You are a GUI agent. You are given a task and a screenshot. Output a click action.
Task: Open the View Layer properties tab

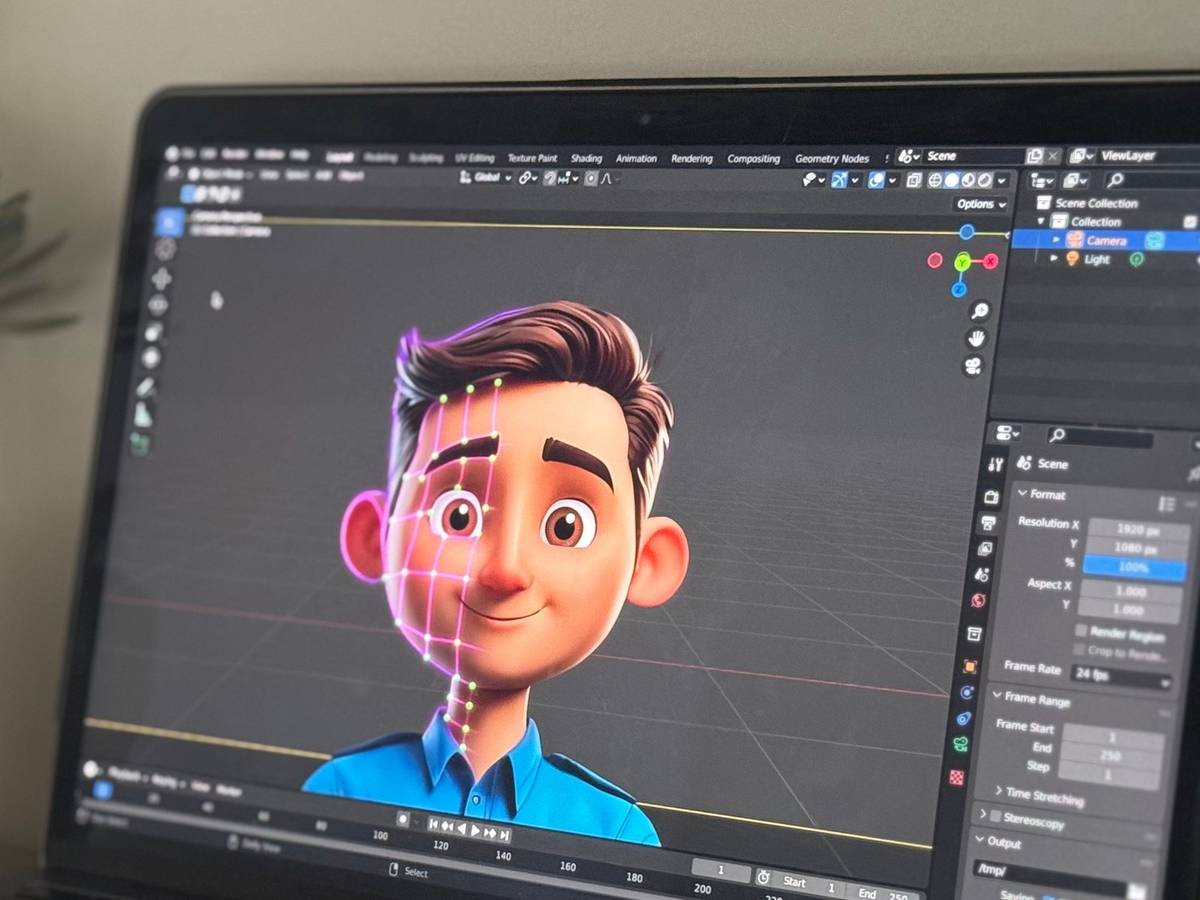[985, 548]
